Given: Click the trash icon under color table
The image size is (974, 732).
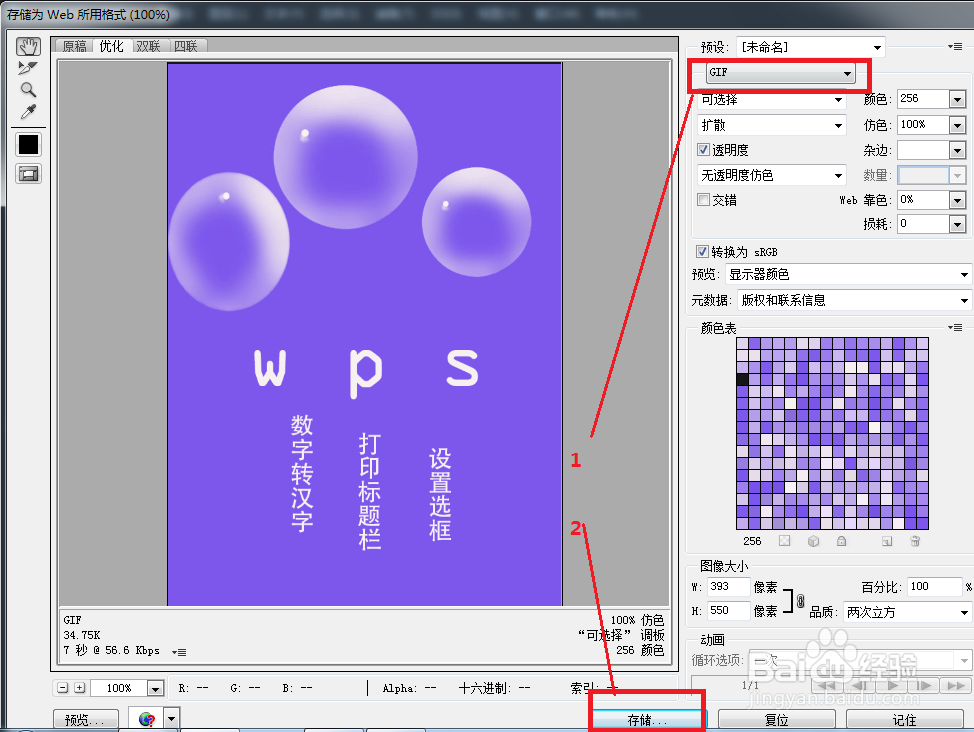Looking at the screenshot, I should (x=915, y=541).
